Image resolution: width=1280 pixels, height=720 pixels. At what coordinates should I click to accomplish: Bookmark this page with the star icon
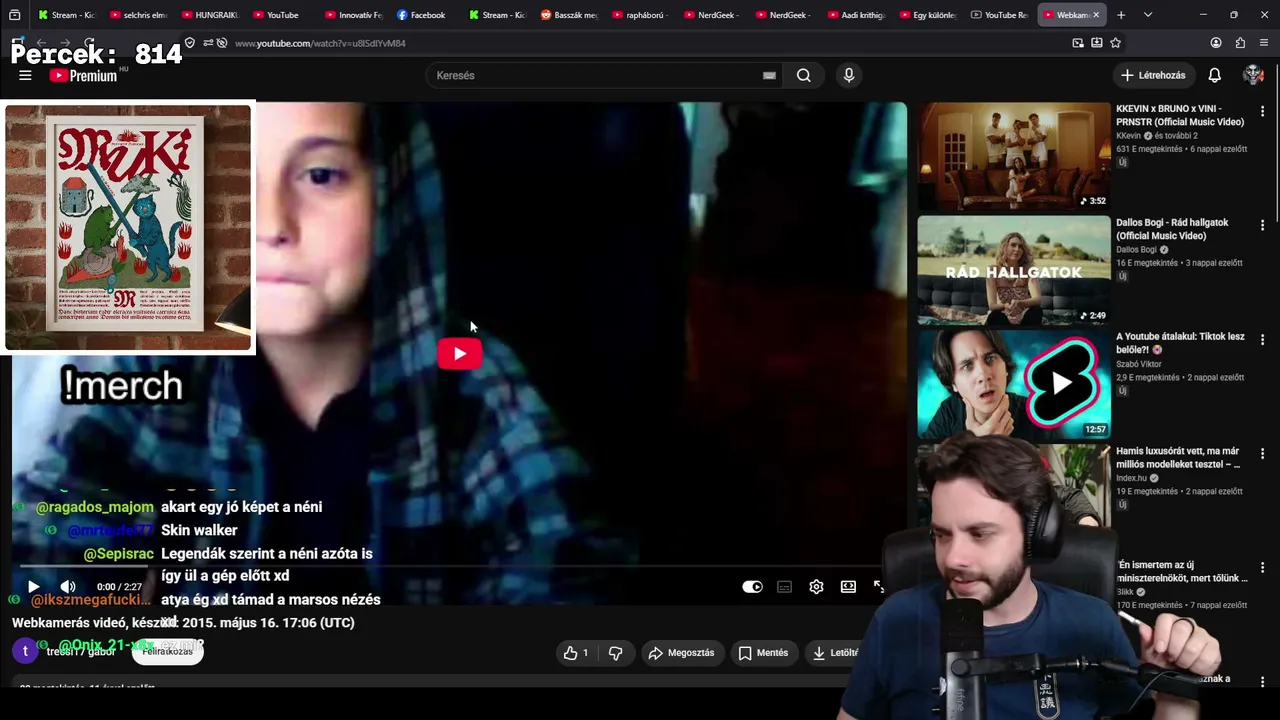1116,43
